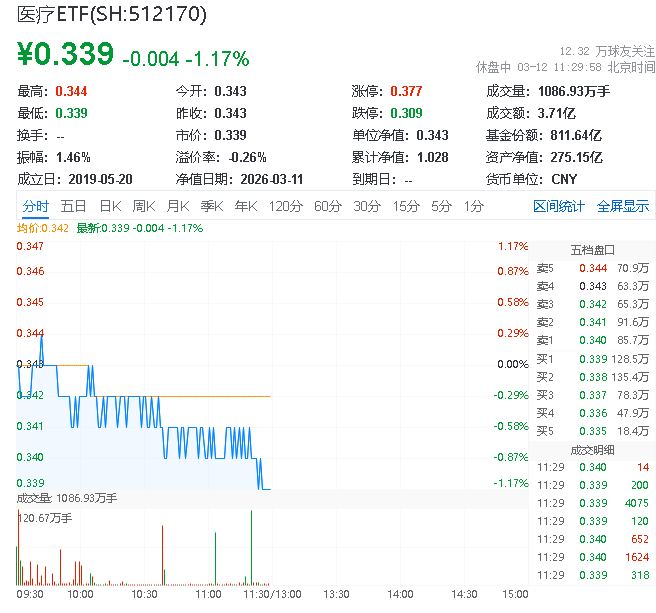Switch to the 30分 chart interval
The width and height of the screenshot is (656, 613).
[x=366, y=206]
